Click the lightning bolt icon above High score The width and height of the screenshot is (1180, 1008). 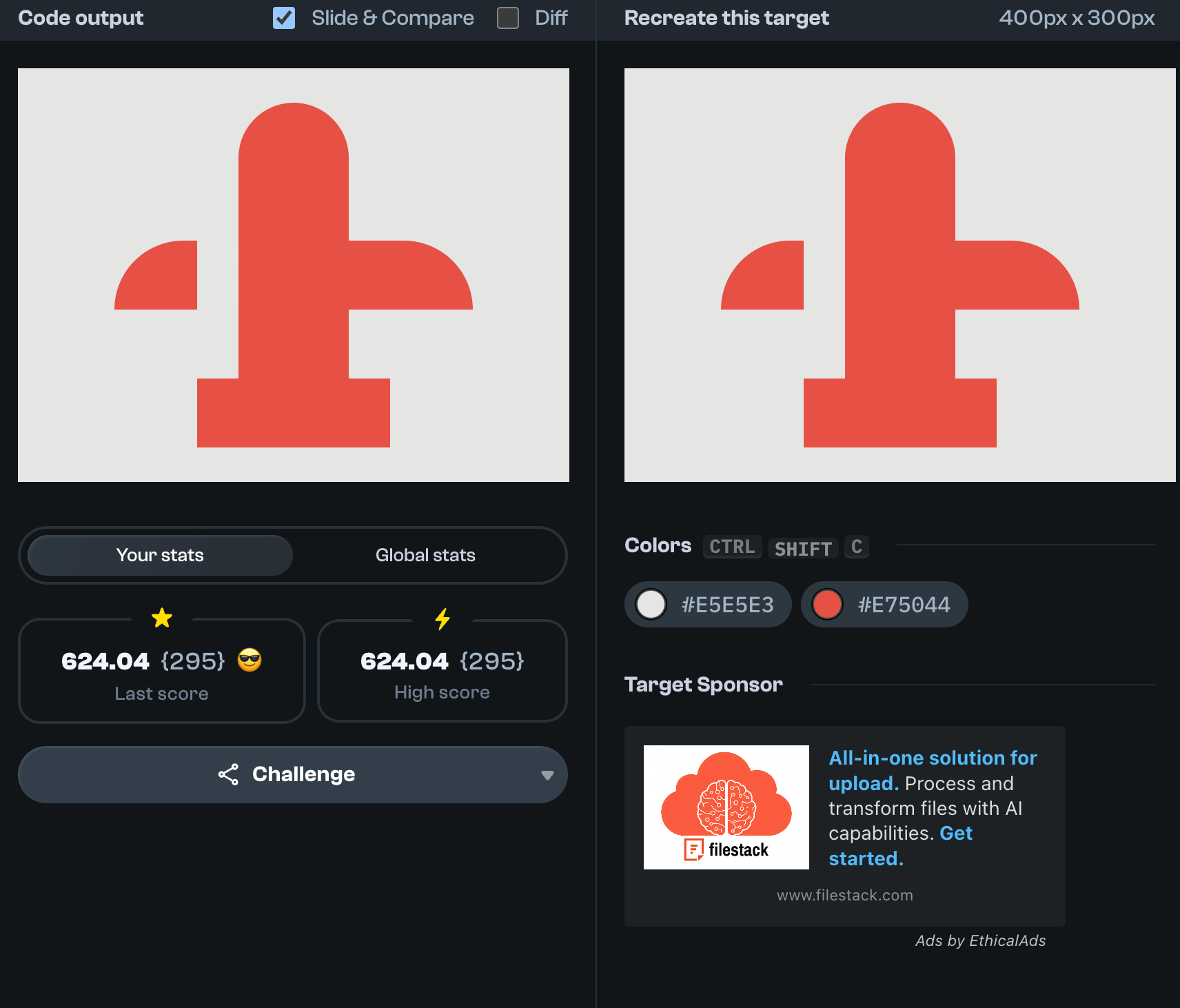[x=443, y=619]
